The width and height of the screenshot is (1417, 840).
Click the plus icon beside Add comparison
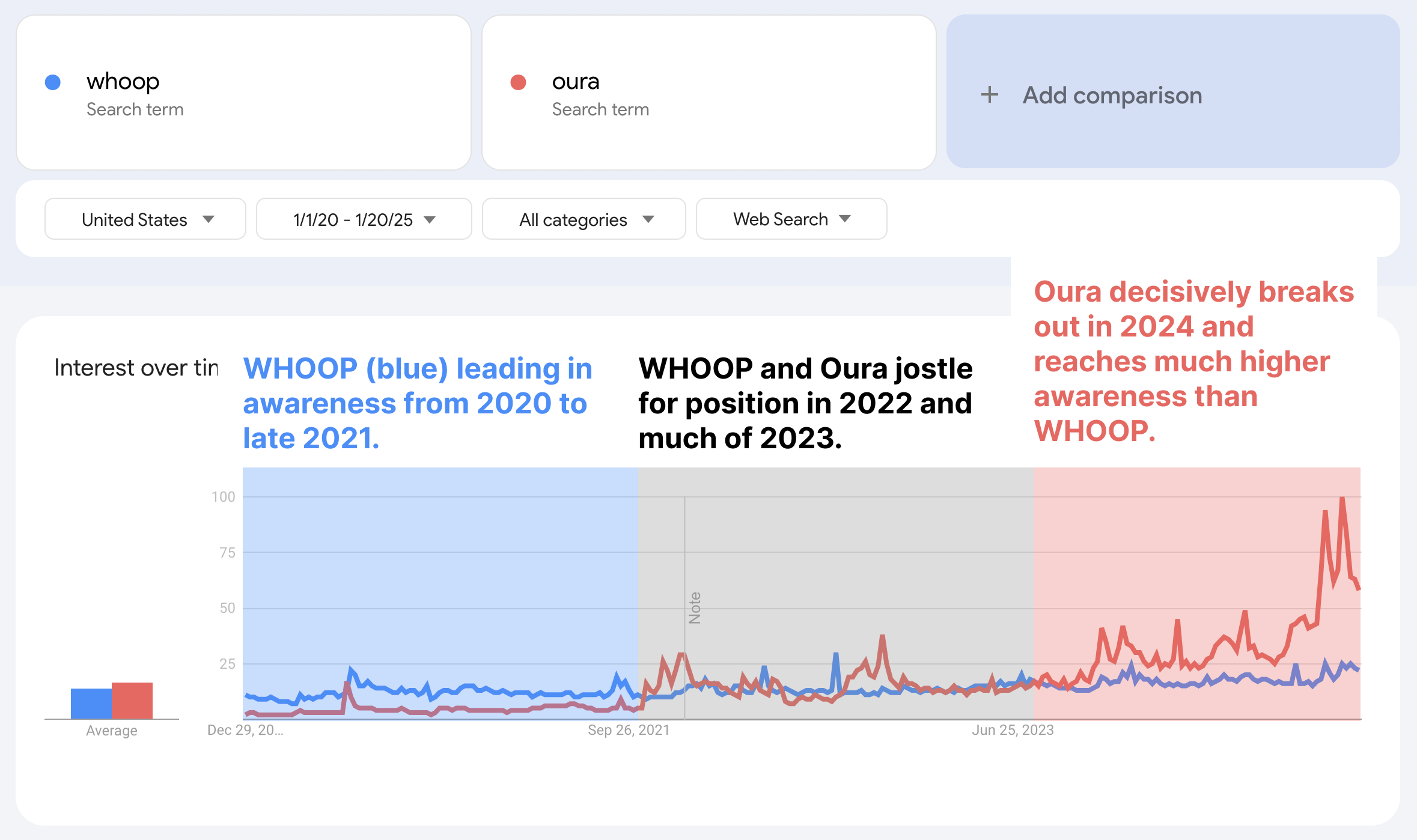click(x=989, y=95)
